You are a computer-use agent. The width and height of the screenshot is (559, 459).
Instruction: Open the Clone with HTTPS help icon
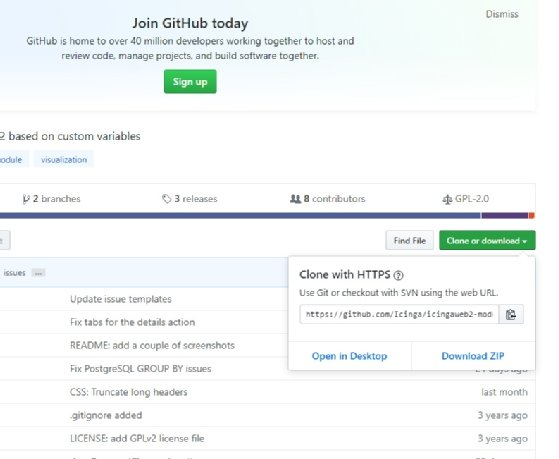pos(398,275)
